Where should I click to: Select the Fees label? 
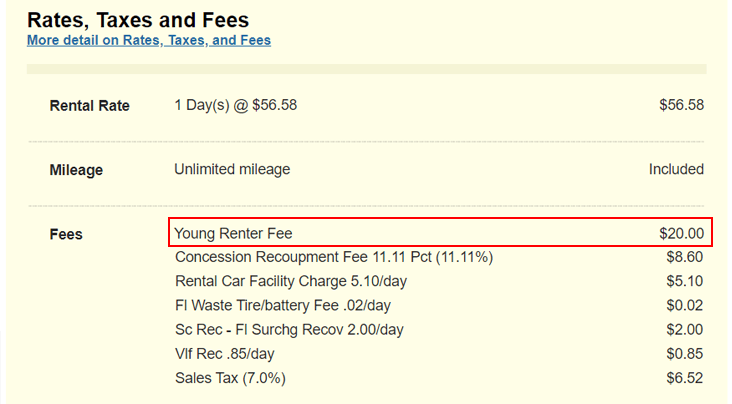coord(66,234)
